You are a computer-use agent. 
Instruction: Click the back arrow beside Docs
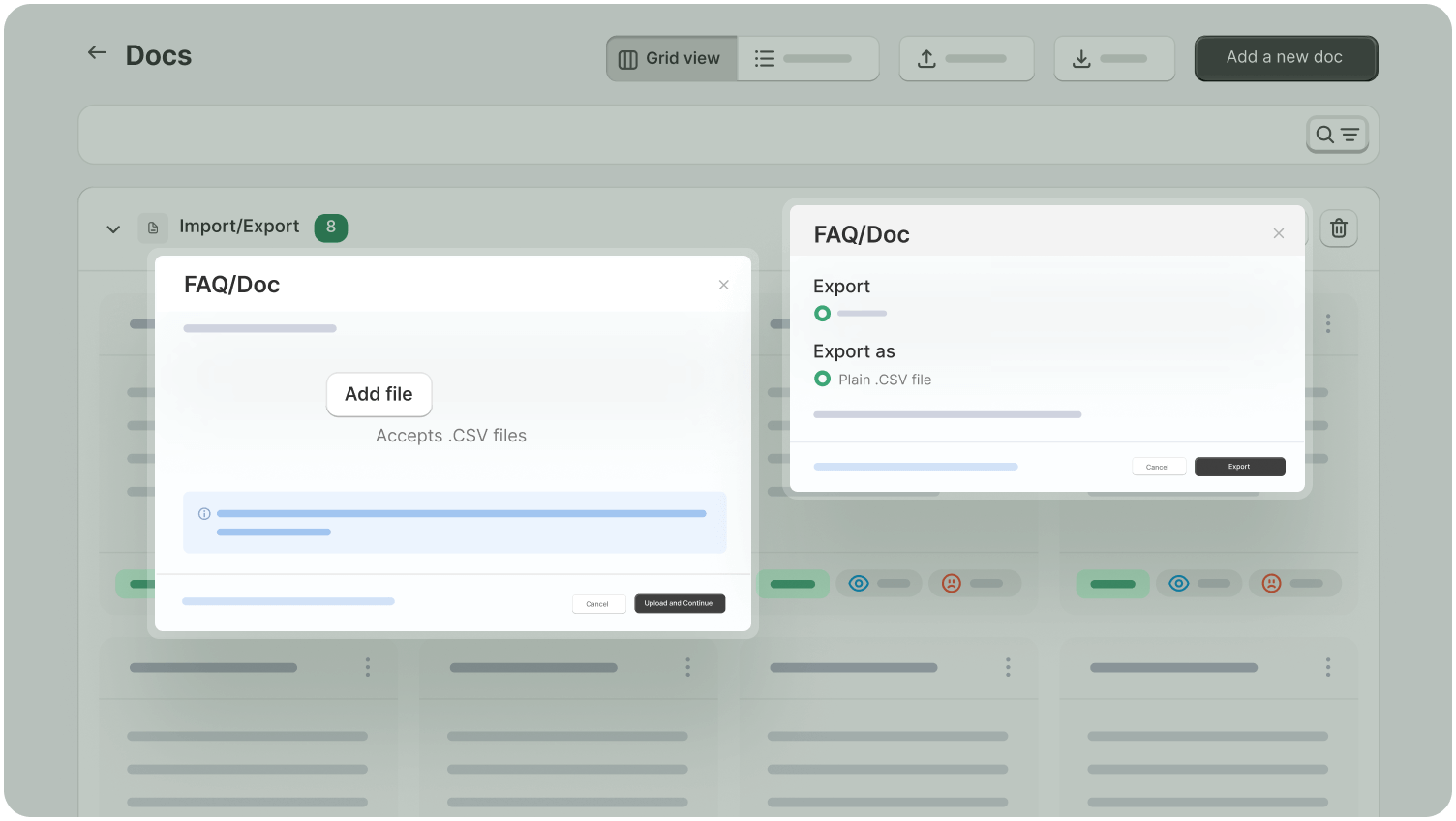(x=96, y=53)
